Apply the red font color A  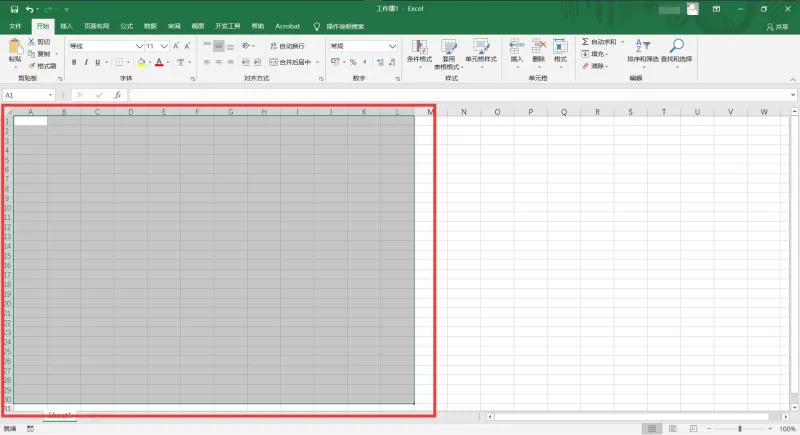pos(159,62)
